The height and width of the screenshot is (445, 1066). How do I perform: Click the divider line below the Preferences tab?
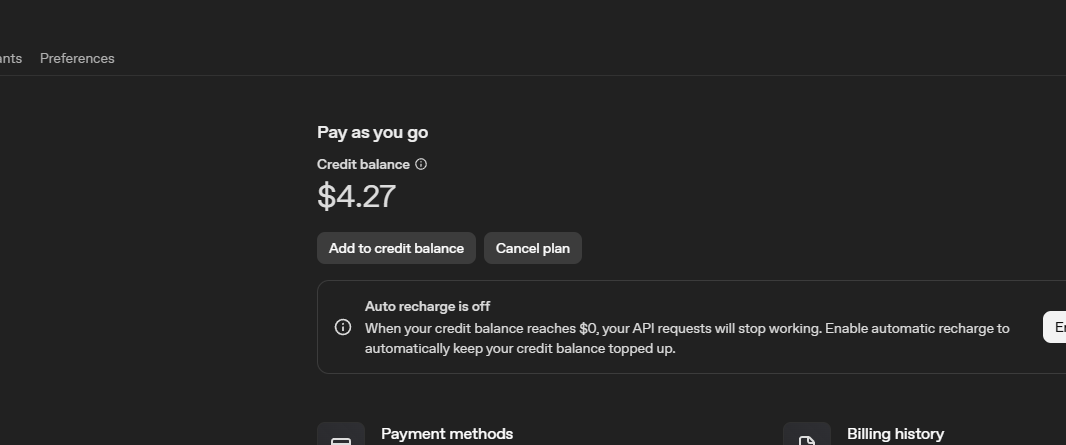pyautogui.click(x=77, y=75)
